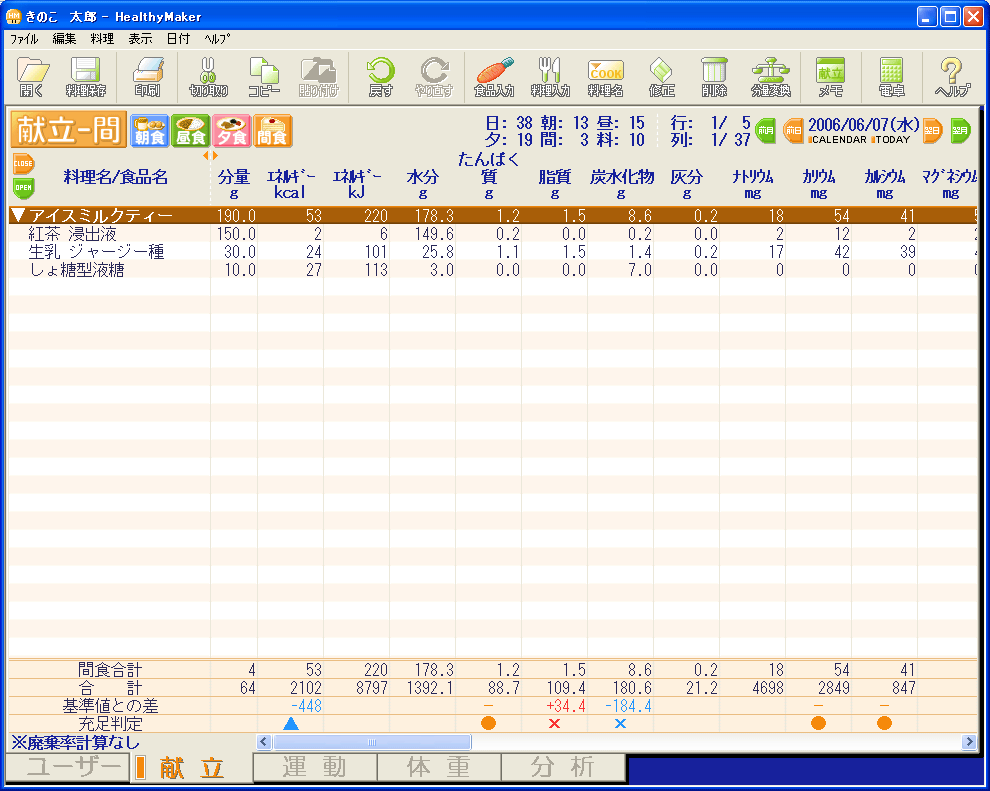
Task: Click the ナトリウム column header
Action: 753,184
